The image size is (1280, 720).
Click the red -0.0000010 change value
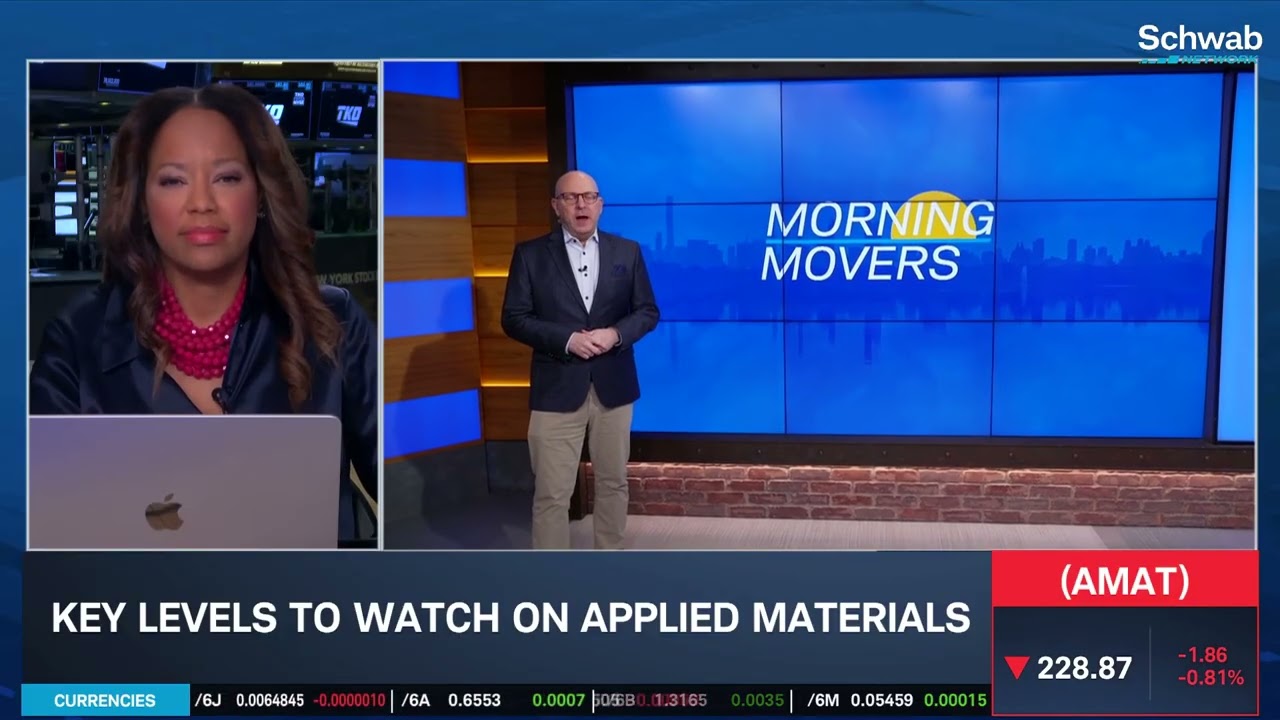tap(349, 700)
